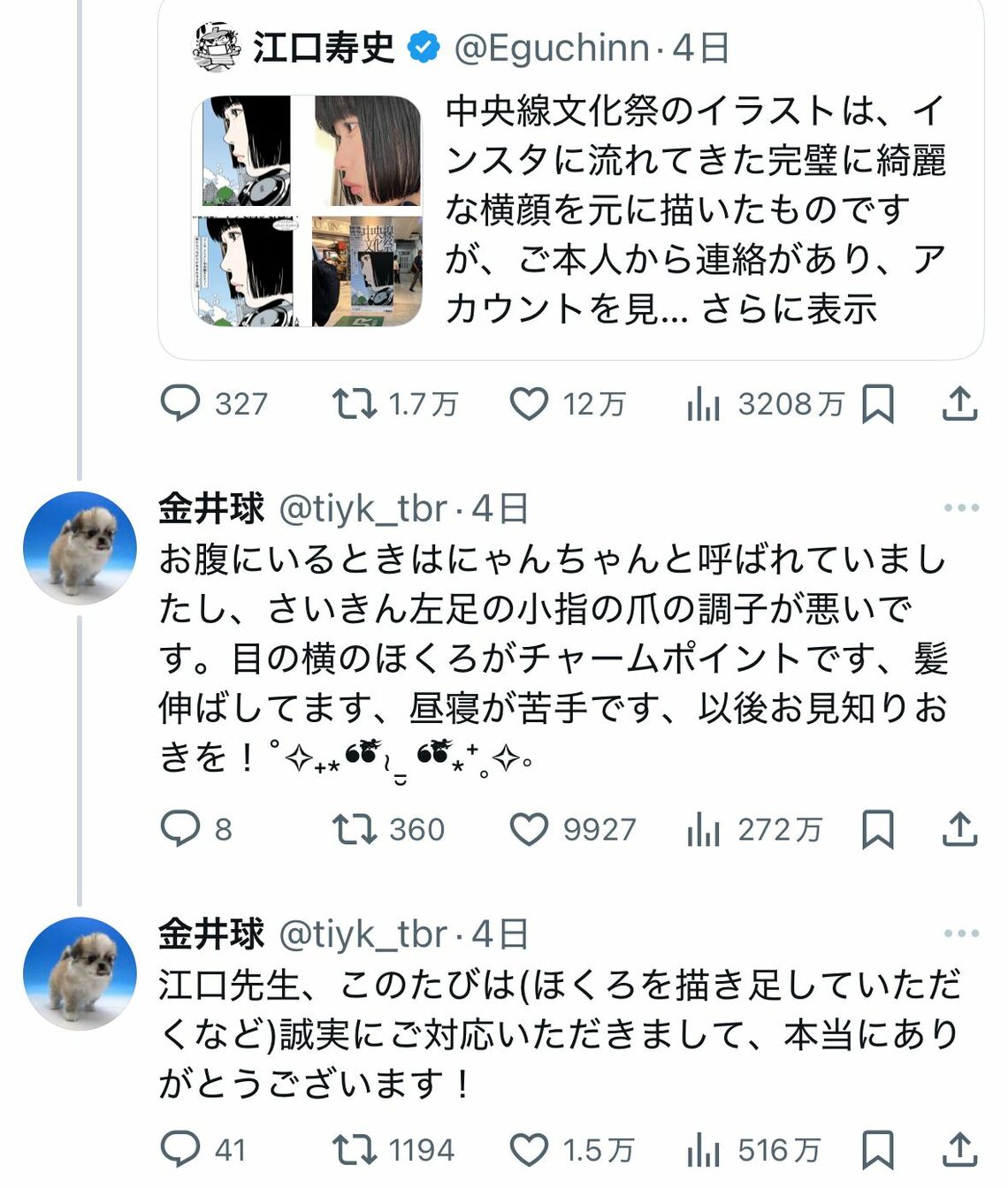Like the reply with 9927 likes

(x=529, y=829)
